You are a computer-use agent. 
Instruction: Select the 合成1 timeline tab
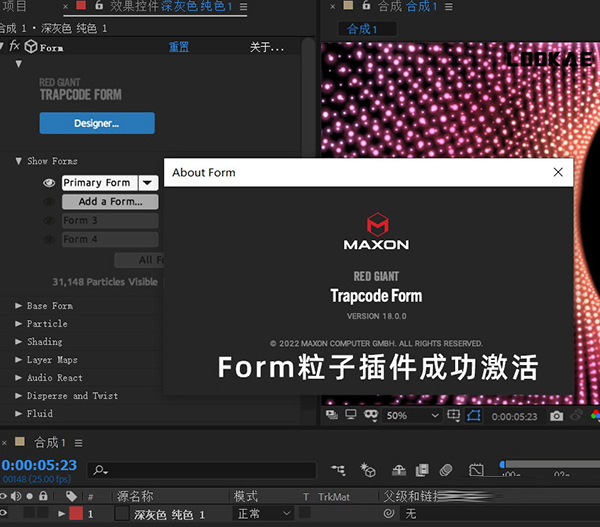(50, 443)
